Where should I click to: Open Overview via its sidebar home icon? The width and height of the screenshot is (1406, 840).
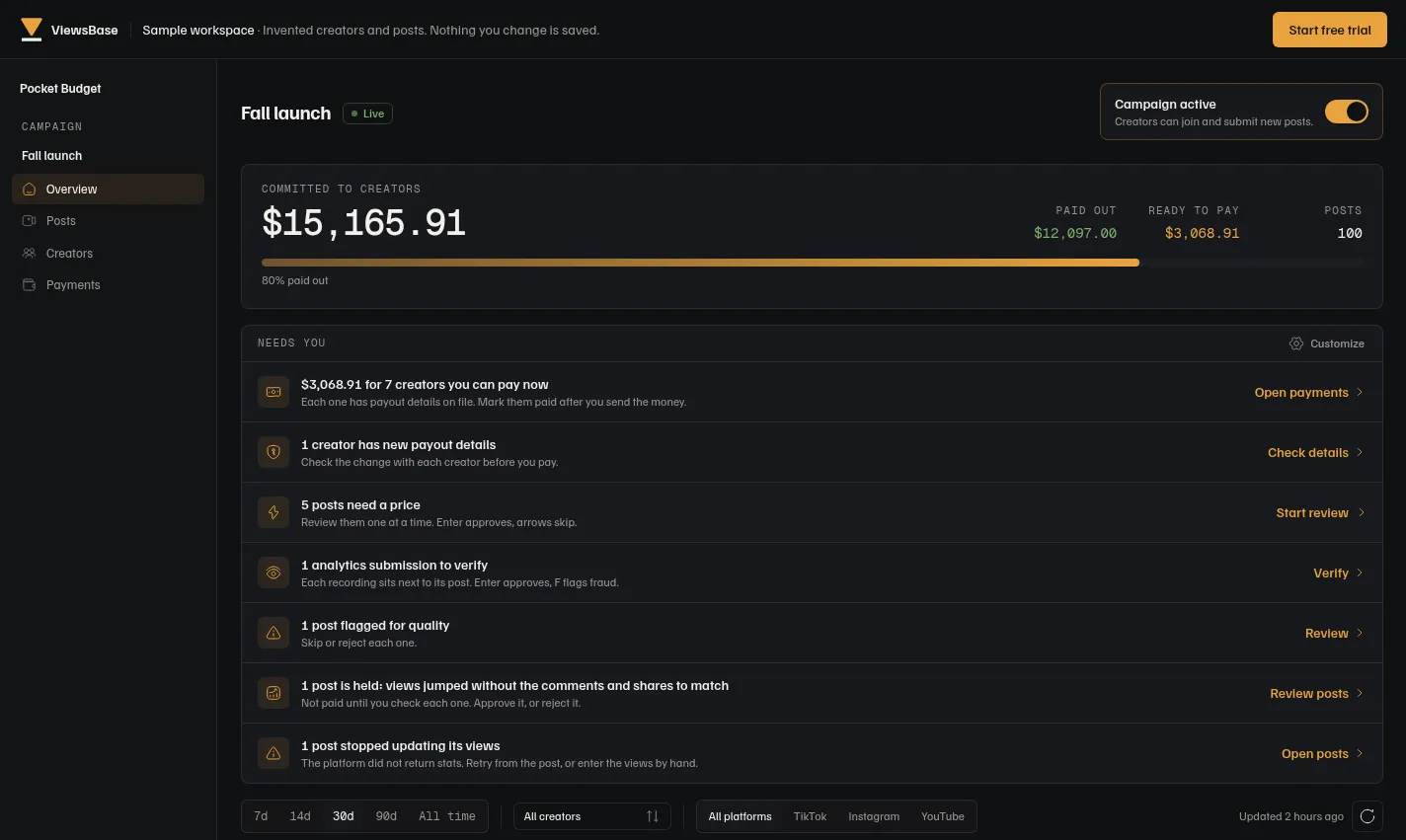tap(30, 190)
